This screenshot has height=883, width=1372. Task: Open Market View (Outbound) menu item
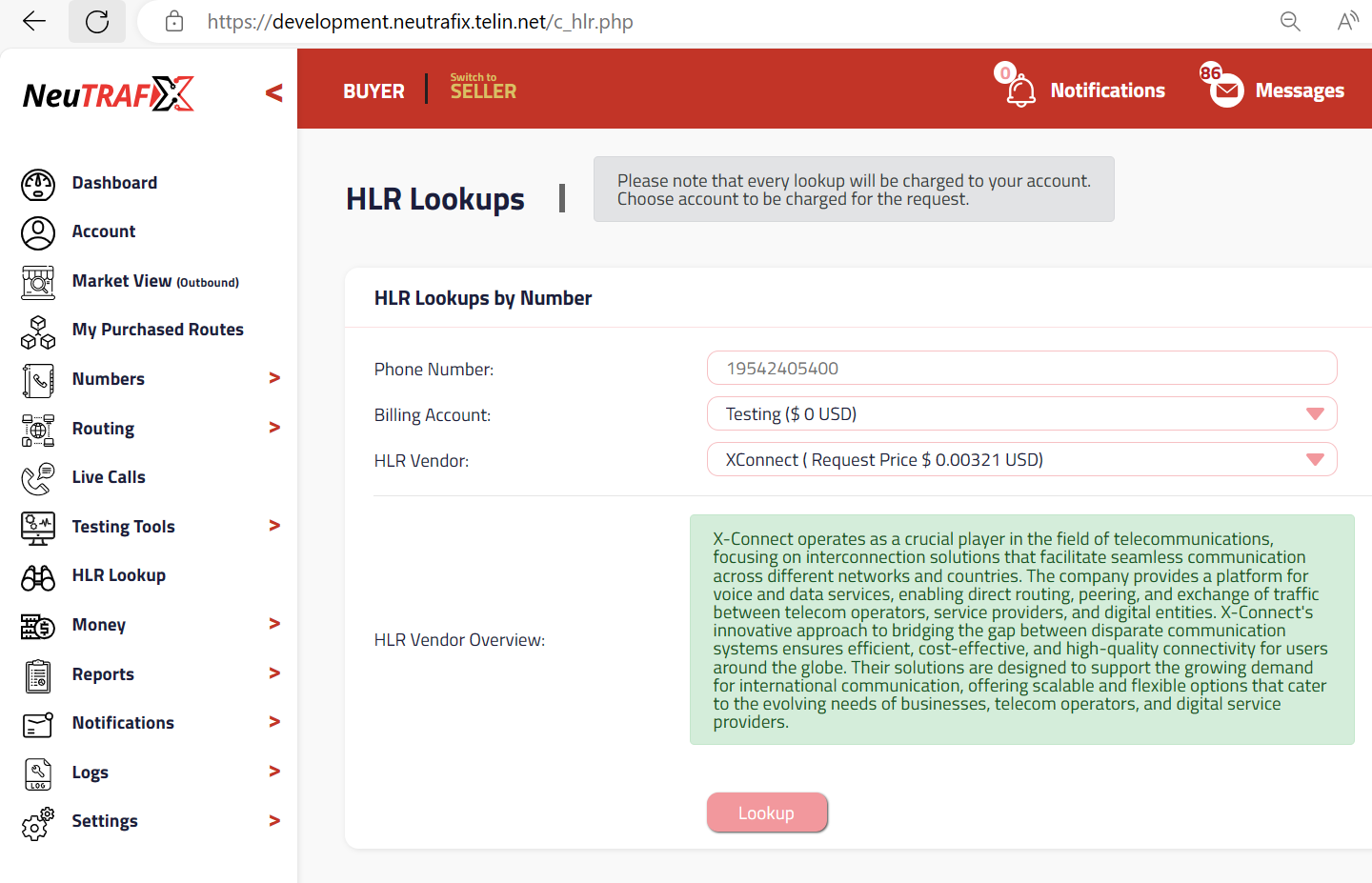(155, 281)
